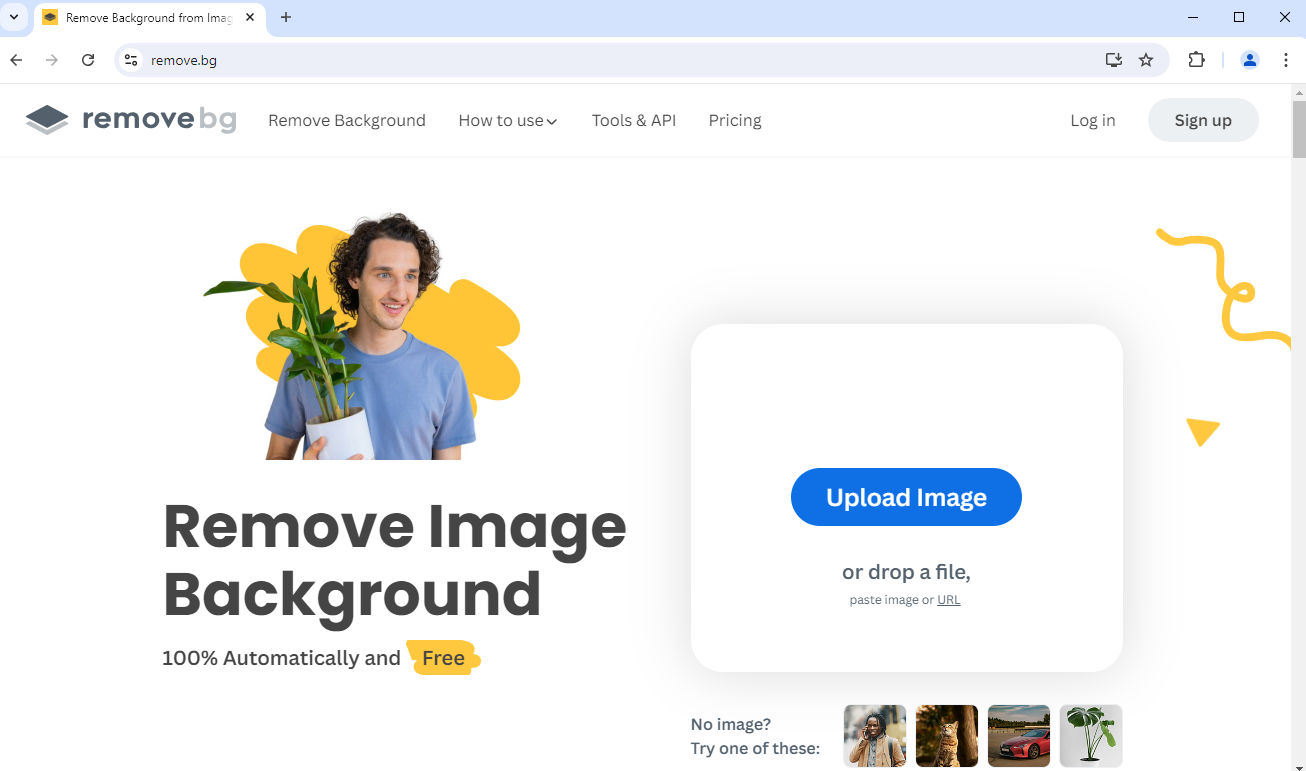
Task: Open the tab search chevron
Action: (14, 17)
